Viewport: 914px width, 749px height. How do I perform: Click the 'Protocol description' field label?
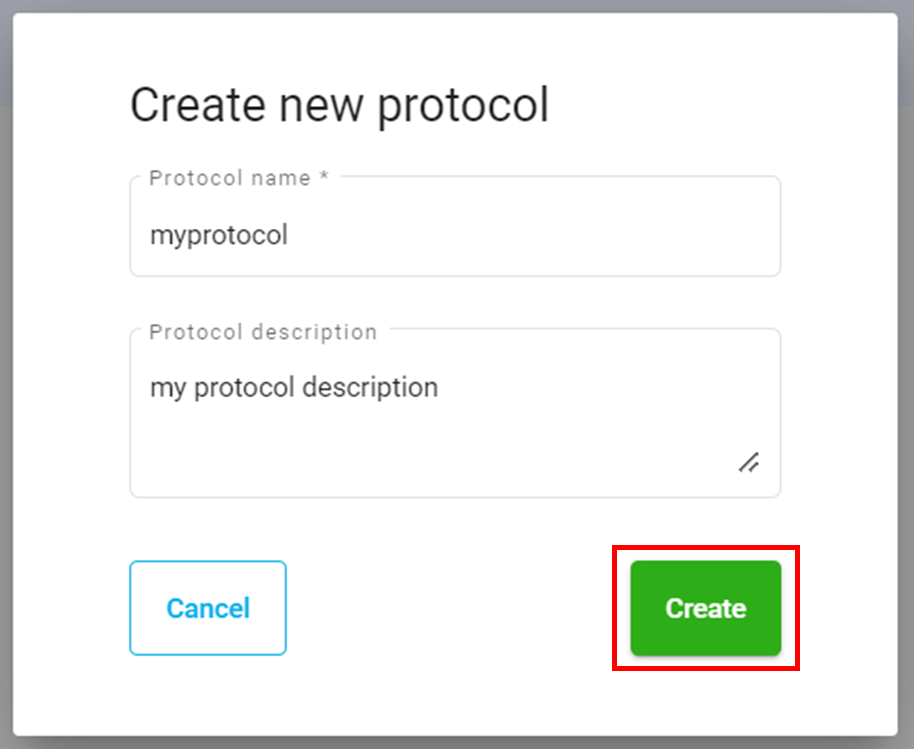262,331
